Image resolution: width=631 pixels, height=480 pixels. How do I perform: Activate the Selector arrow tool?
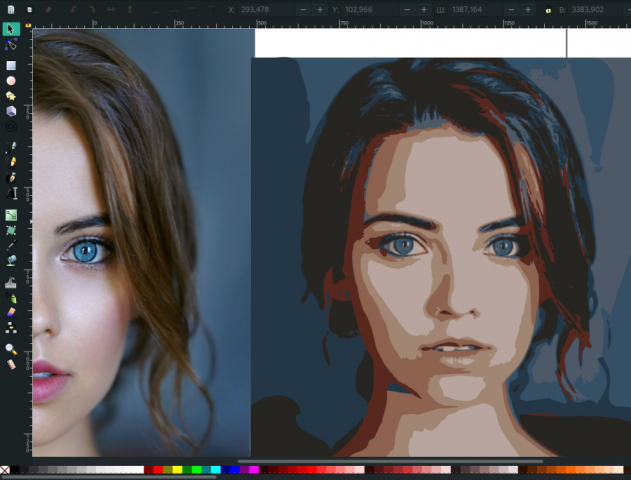[11, 29]
